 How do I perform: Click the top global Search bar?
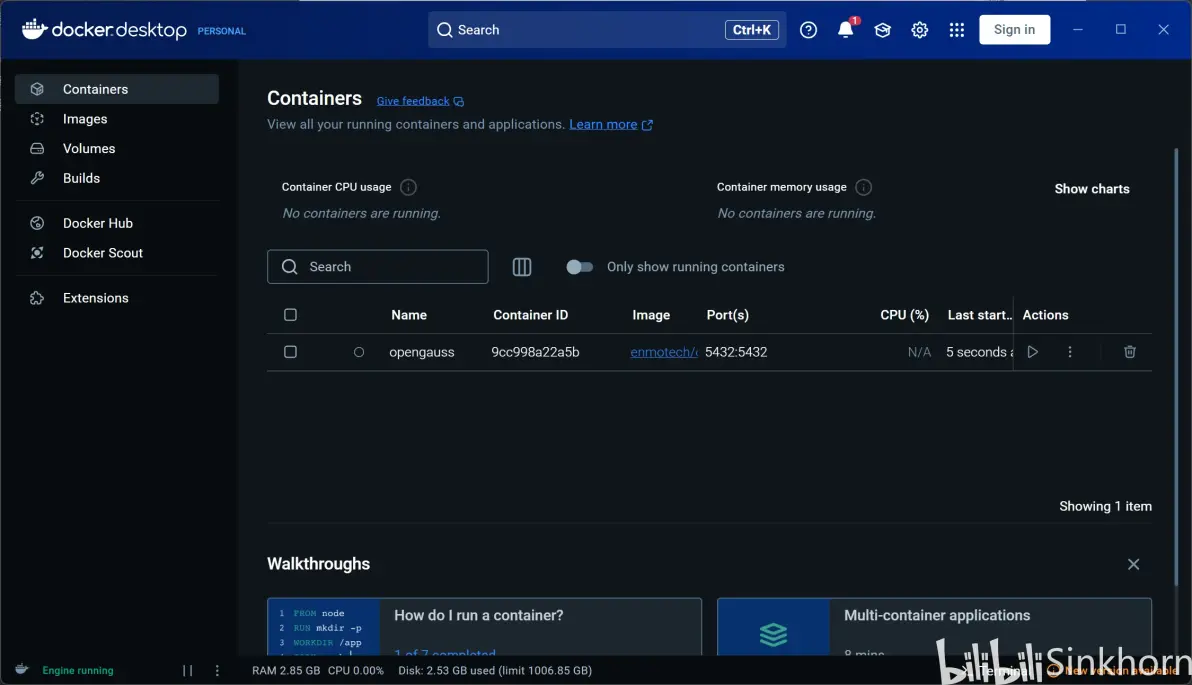(607, 30)
